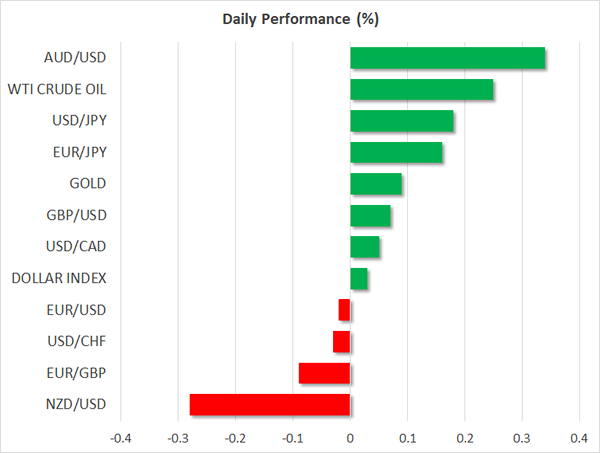Select the EUR/JPY bar
Viewport: 600px width, 453px height.
coord(396,152)
